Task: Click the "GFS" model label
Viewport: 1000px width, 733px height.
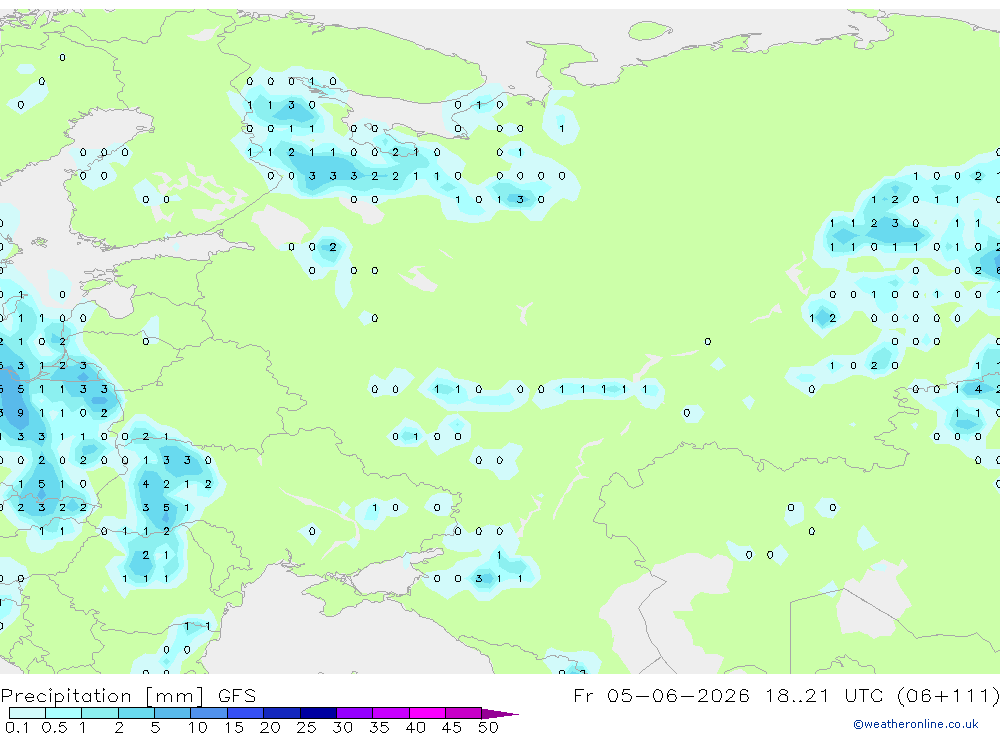Action: click(x=237, y=695)
